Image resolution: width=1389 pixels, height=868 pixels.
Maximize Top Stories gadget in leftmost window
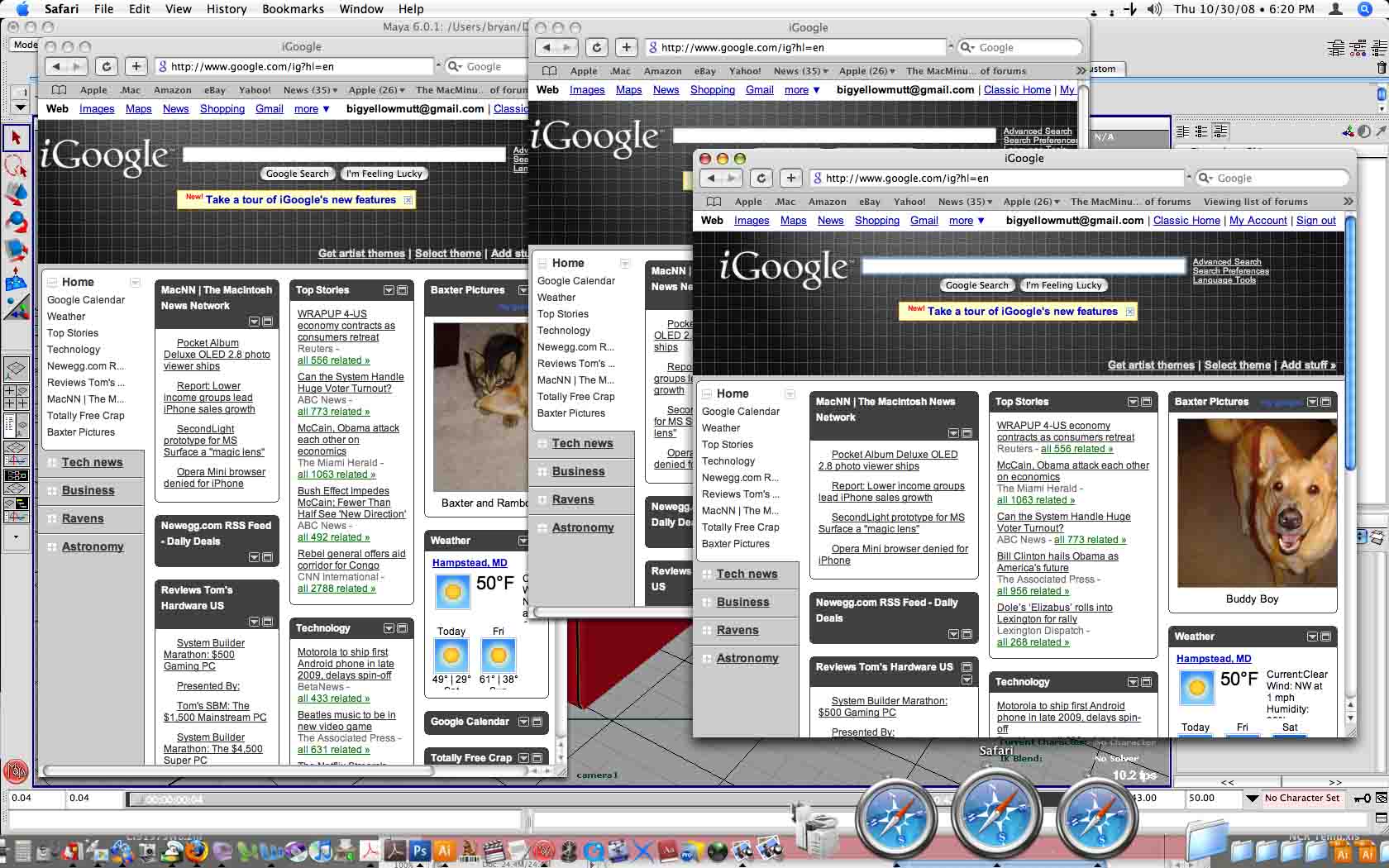pos(403,290)
